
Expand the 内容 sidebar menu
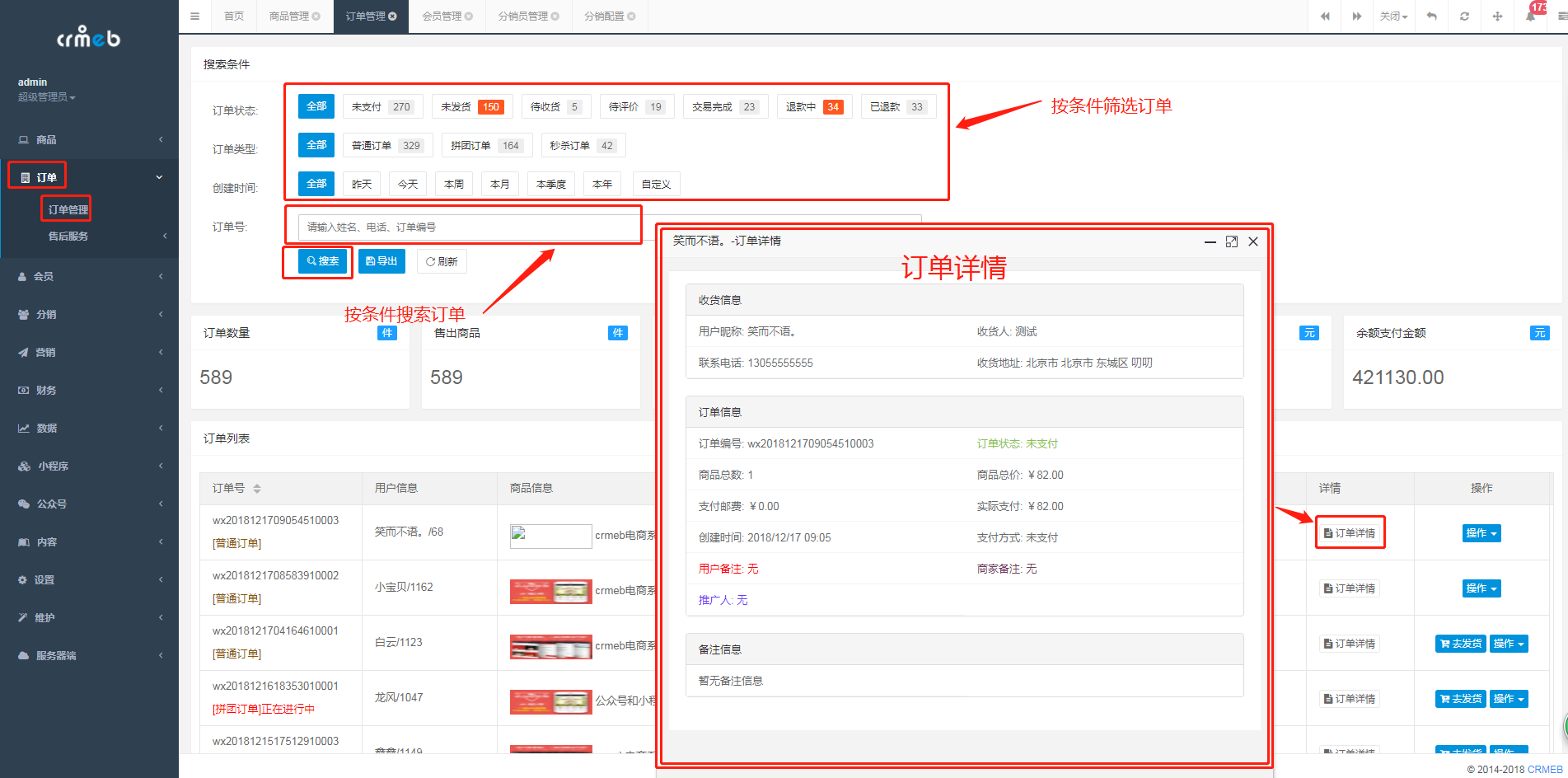[89, 542]
